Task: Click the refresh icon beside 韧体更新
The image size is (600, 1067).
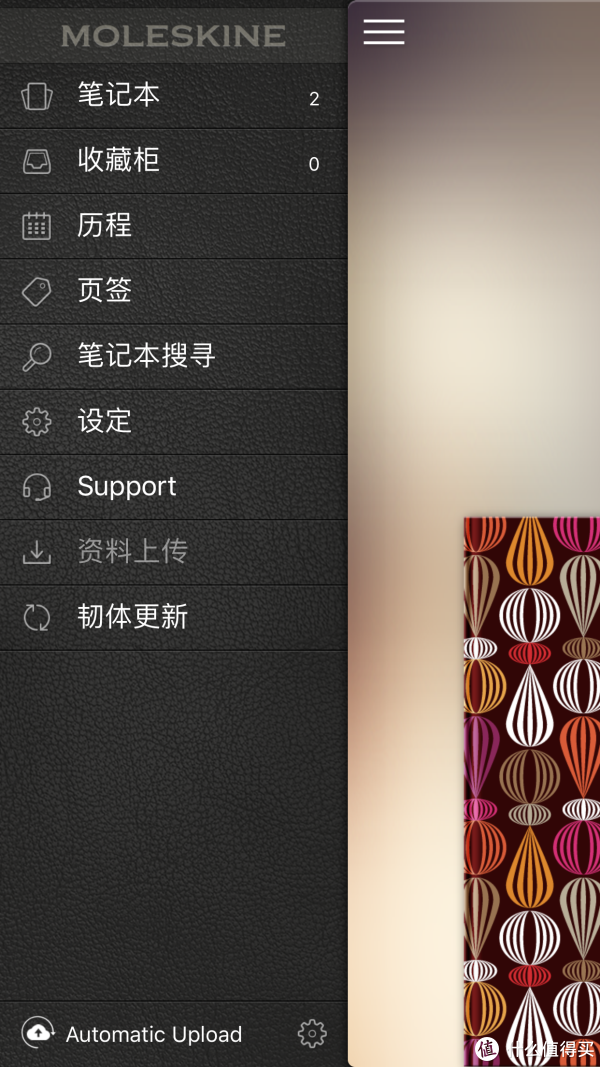Action: [x=37, y=617]
